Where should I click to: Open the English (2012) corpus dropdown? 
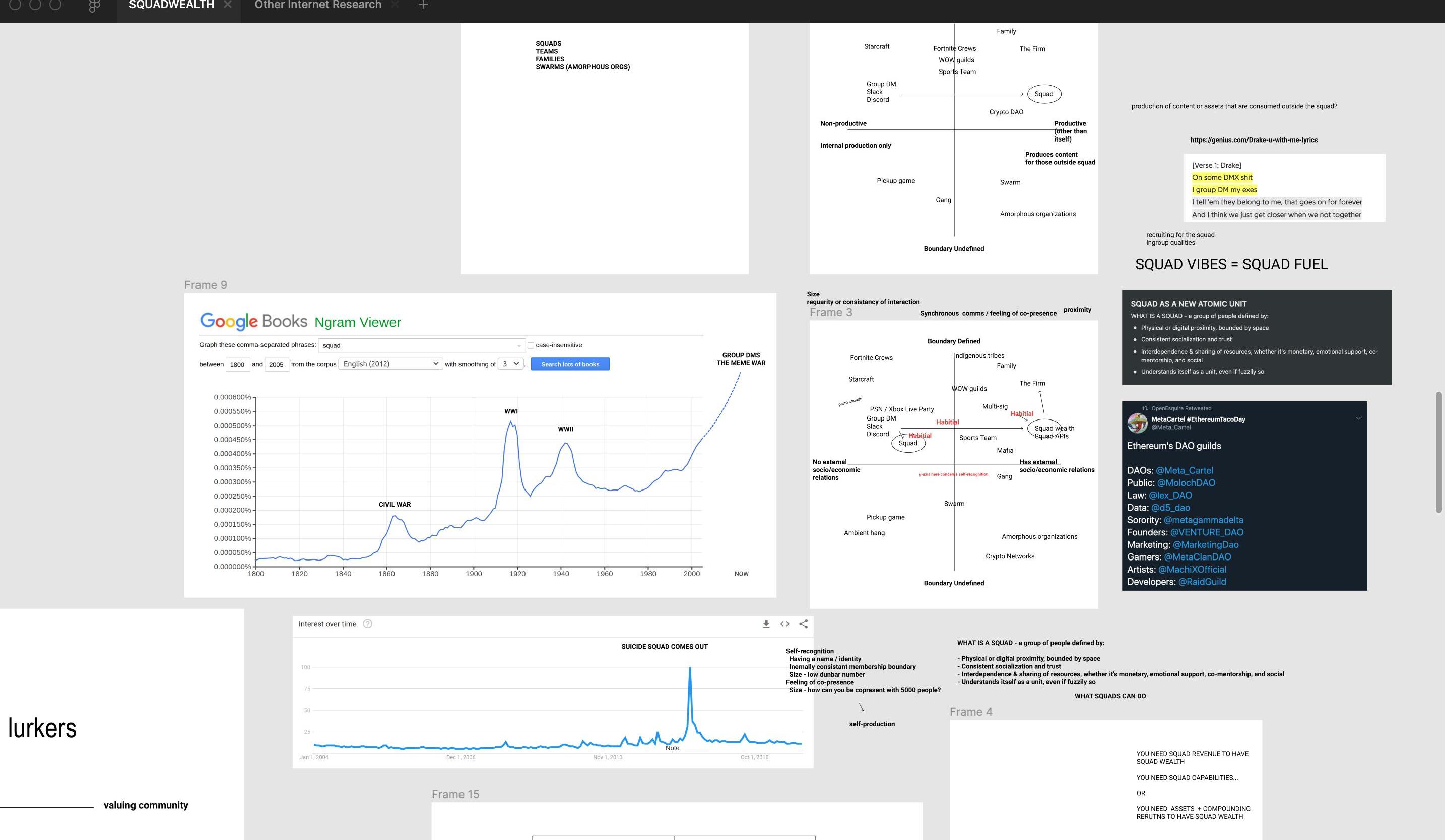(390, 364)
